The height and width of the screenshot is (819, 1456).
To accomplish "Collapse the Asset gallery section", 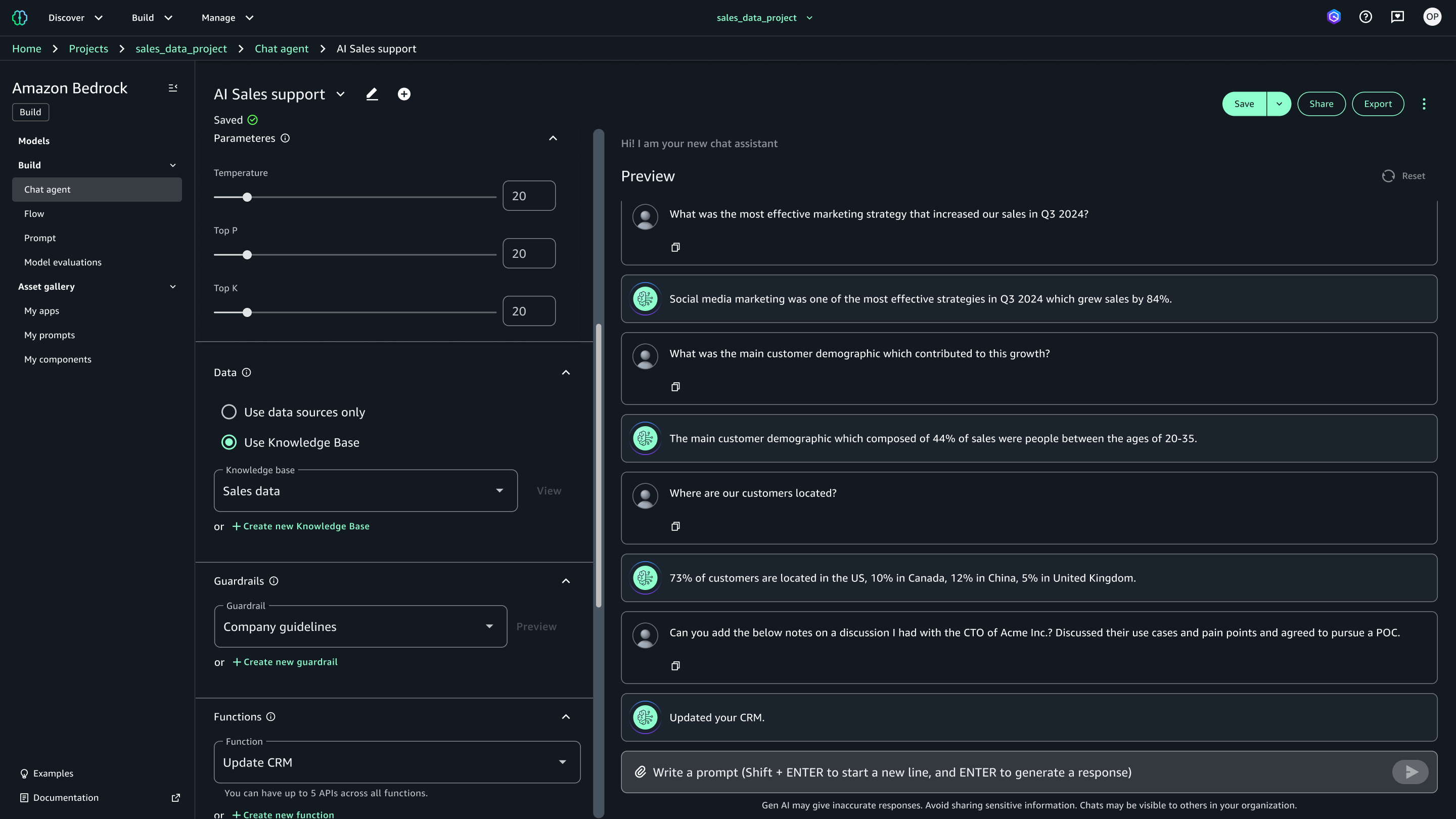I will 173,287.
